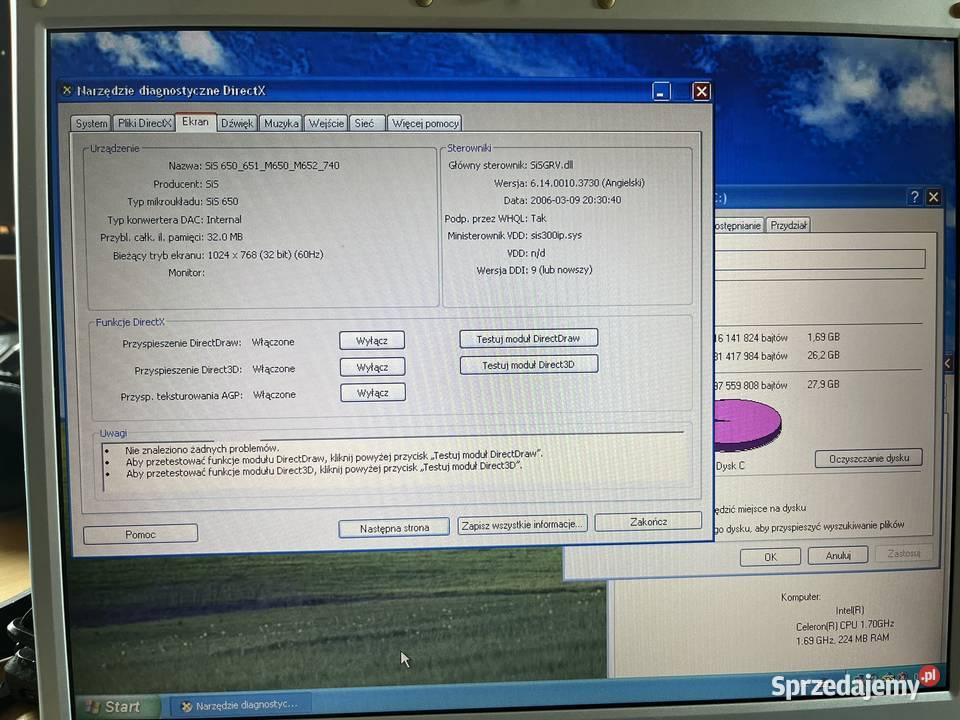Click OK in disk properties
960x720 pixels.
770,557
